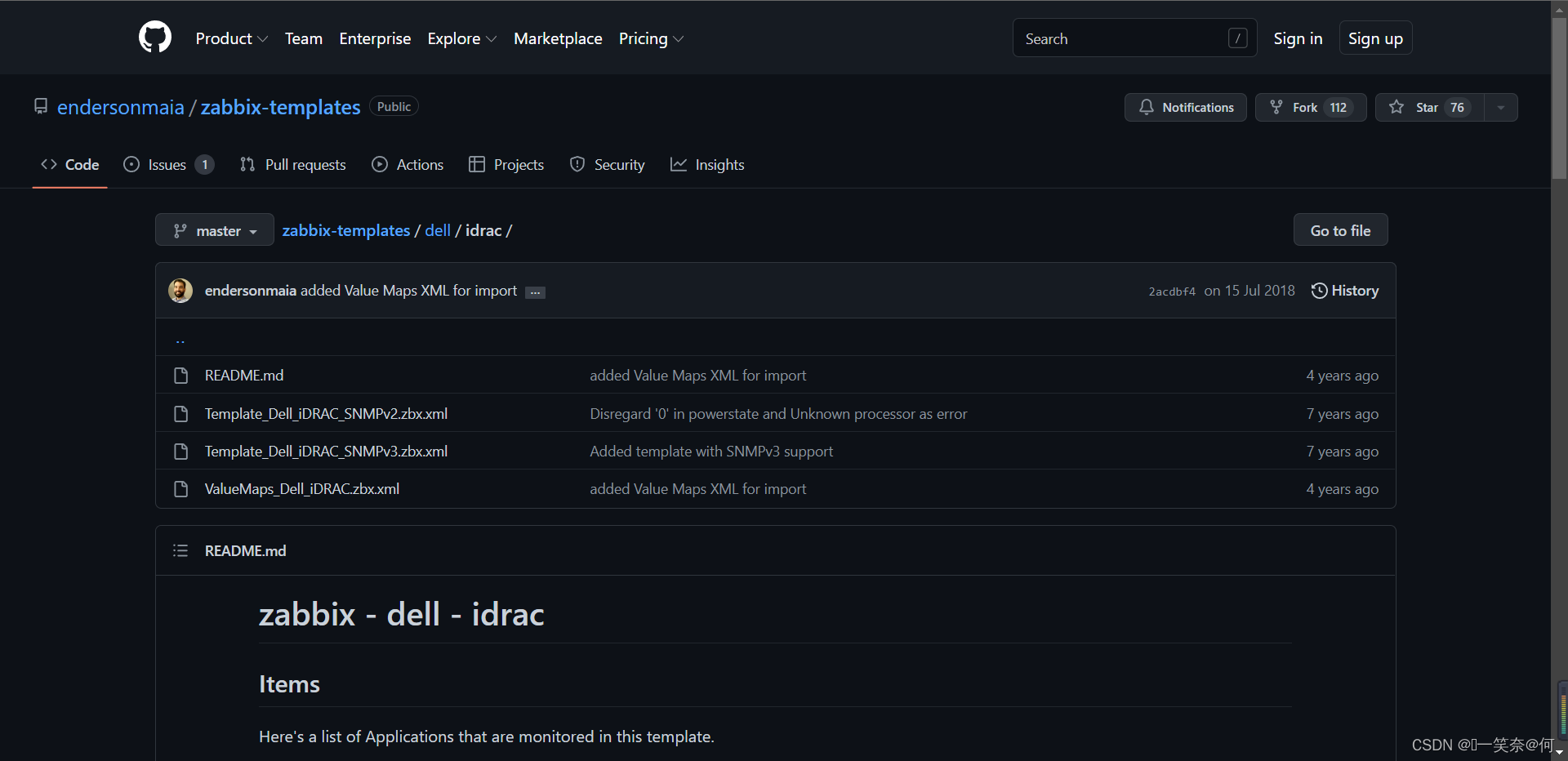The image size is (1568, 761).
Task: Open README.md row commit message link
Action: pyautogui.click(x=697, y=375)
